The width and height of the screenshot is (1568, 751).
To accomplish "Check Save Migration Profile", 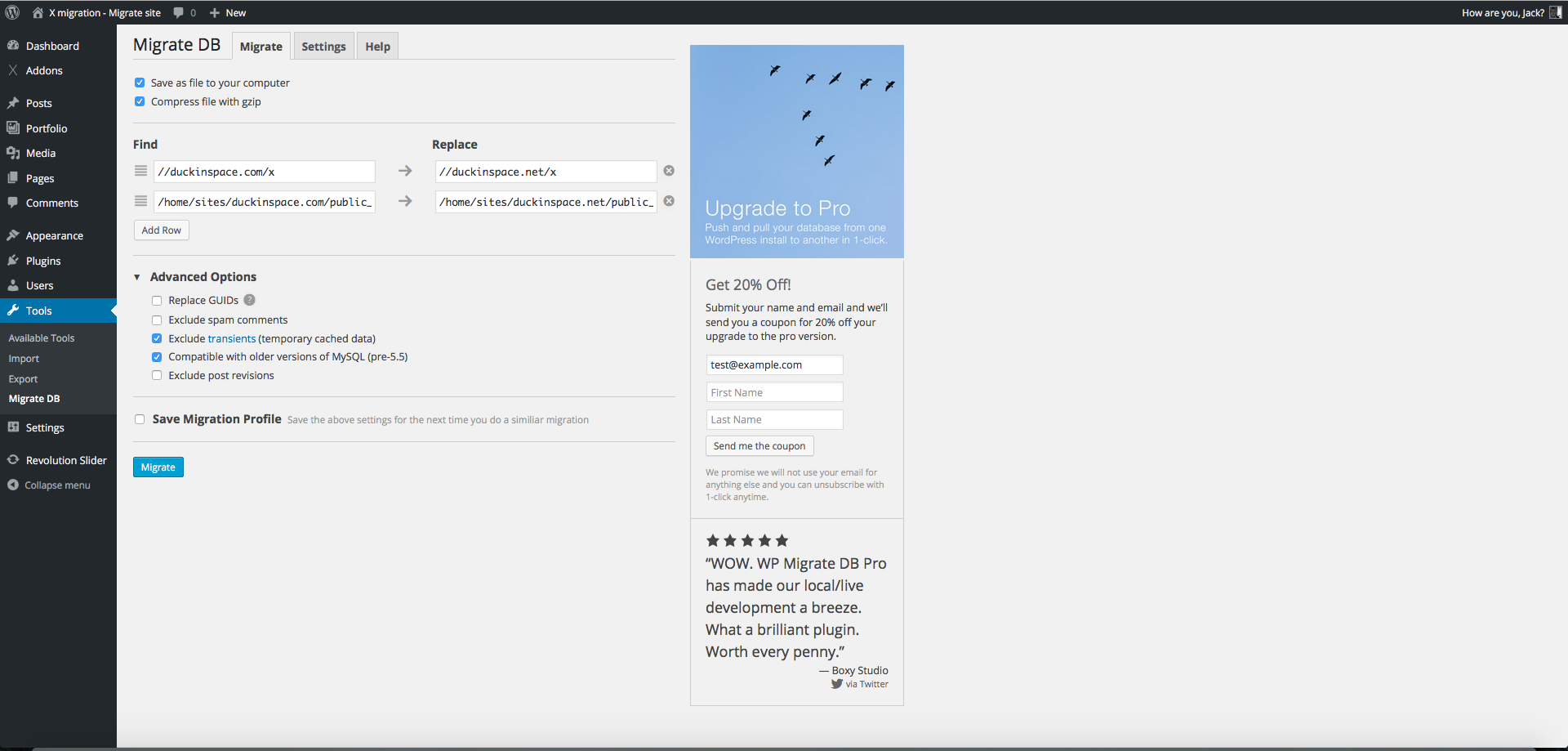I will [x=140, y=419].
